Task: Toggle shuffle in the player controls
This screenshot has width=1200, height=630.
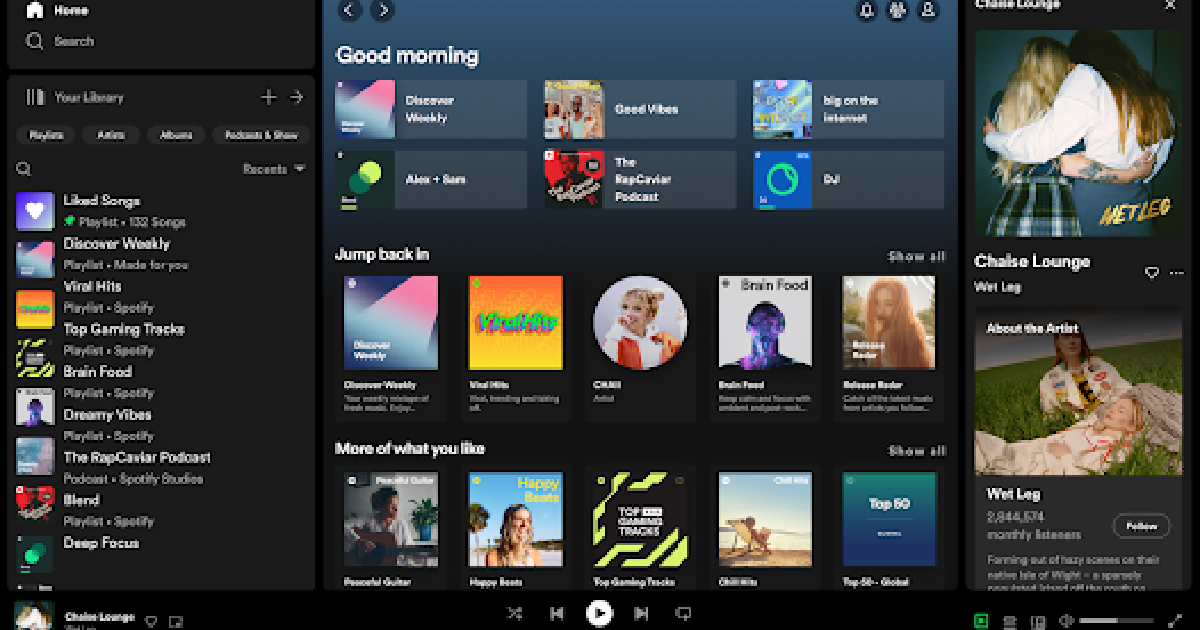Action: [x=514, y=613]
